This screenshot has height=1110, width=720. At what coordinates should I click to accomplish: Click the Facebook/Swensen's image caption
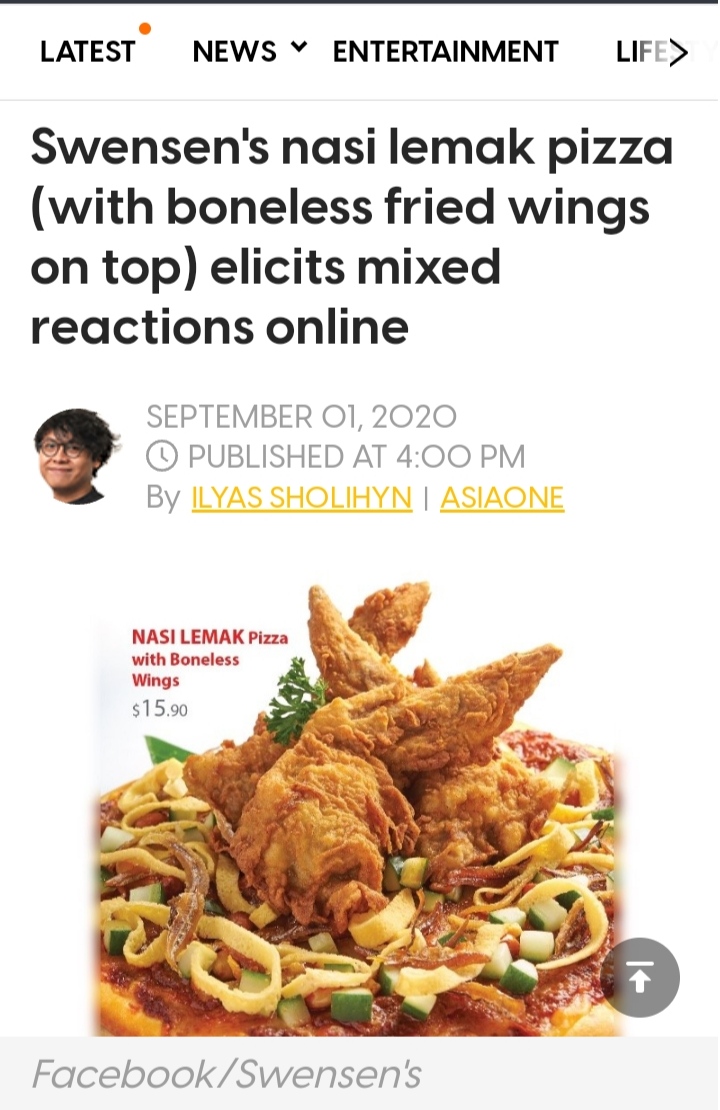226,1074
